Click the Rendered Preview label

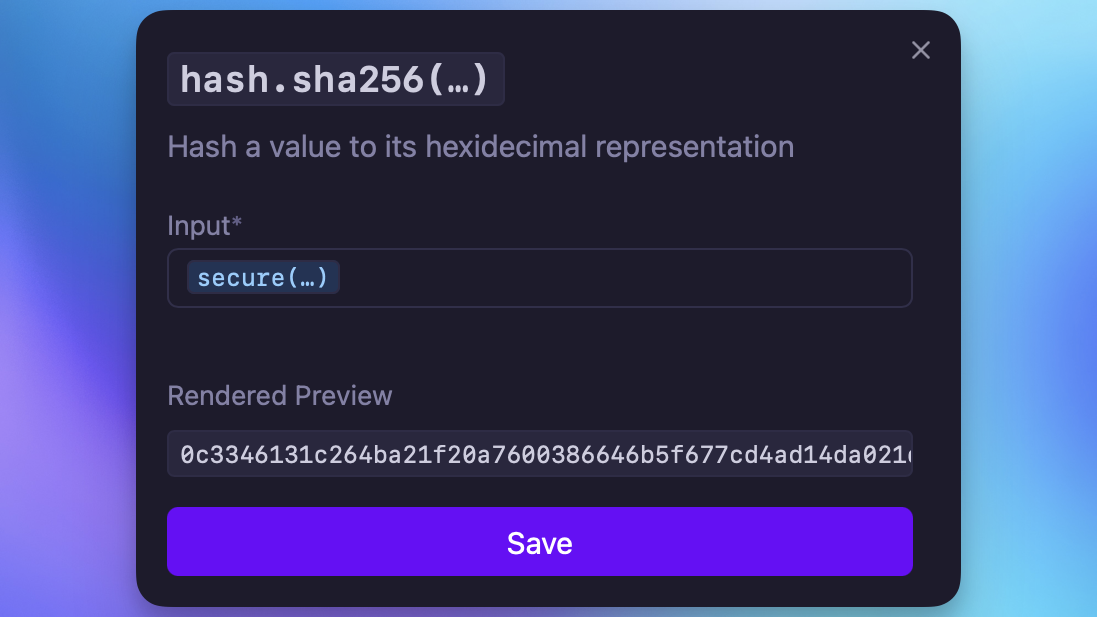(x=280, y=396)
